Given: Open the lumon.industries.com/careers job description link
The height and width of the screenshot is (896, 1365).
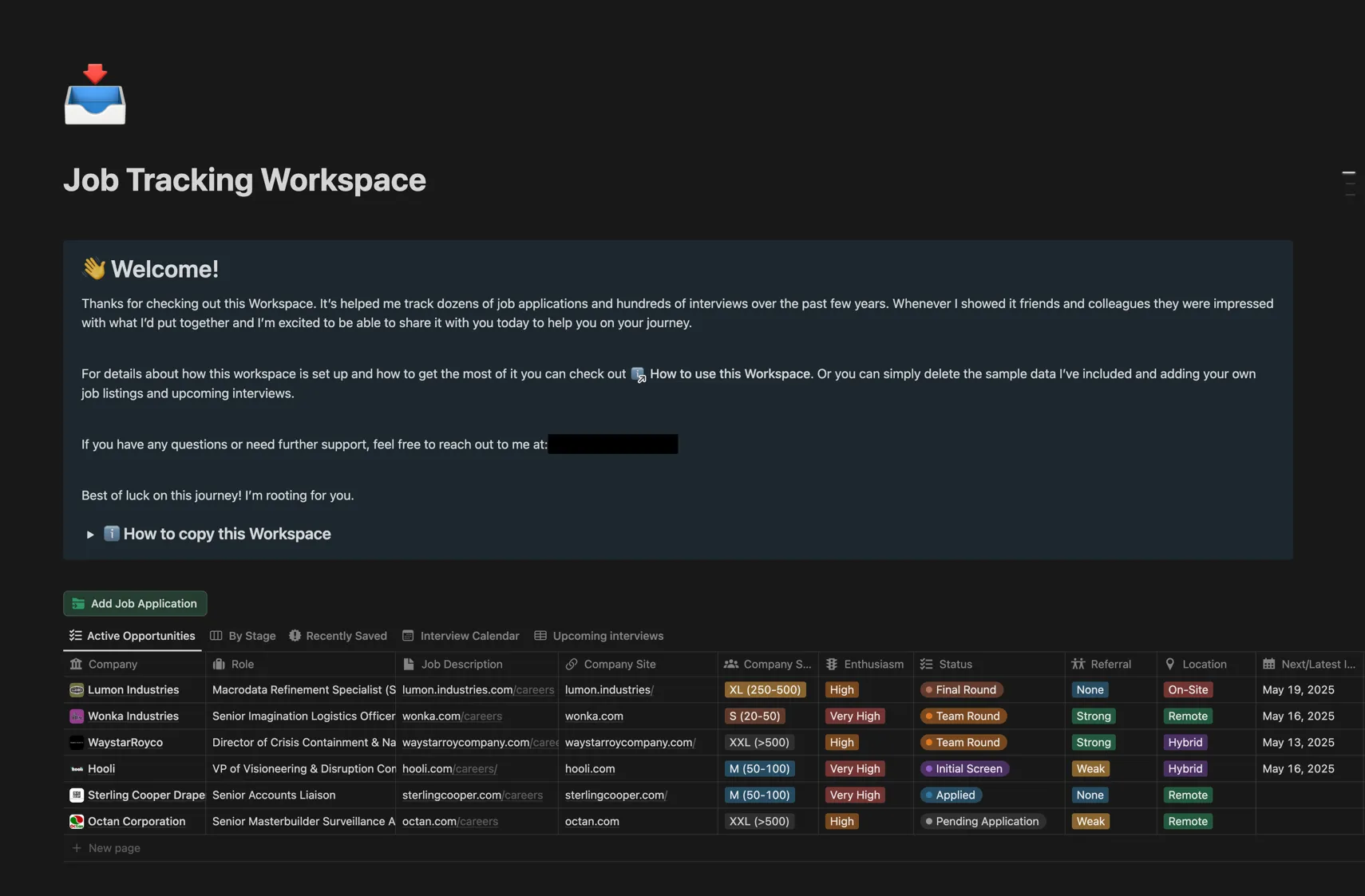Looking at the screenshot, I should [x=478, y=689].
